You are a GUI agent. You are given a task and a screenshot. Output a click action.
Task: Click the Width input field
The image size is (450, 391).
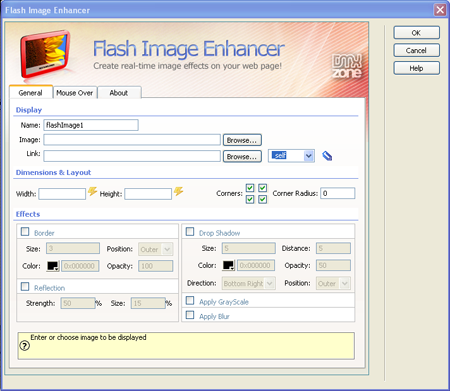(x=62, y=194)
